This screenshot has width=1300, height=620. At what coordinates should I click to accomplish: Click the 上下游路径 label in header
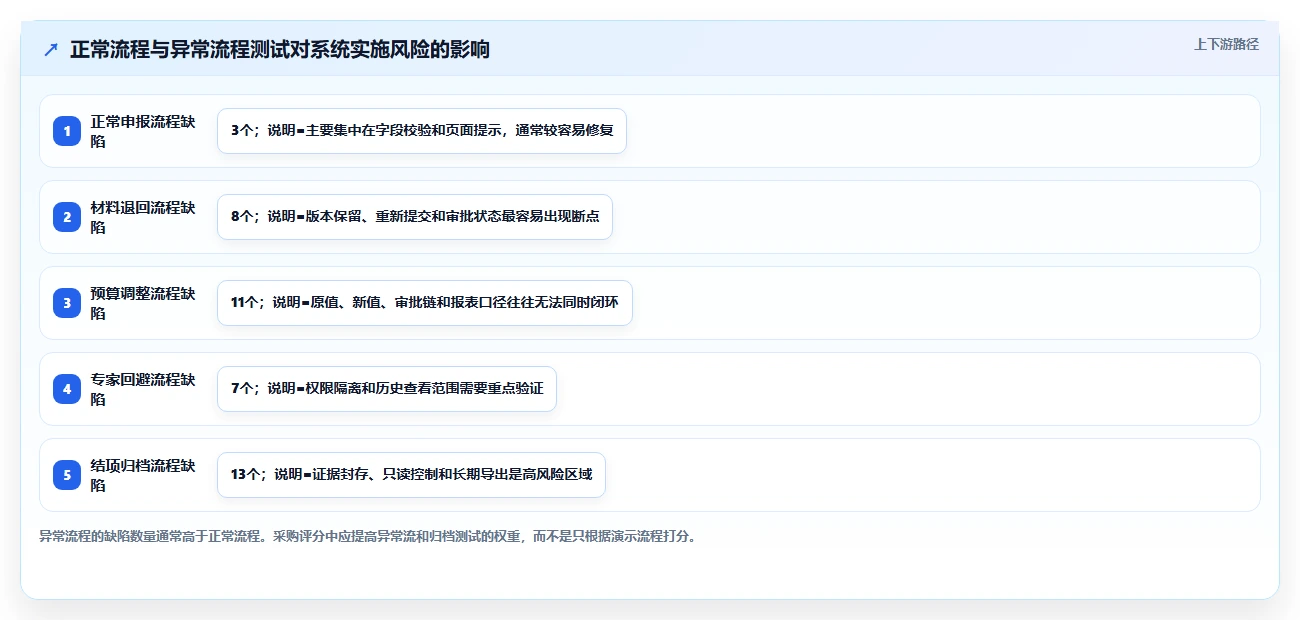tap(1226, 44)
